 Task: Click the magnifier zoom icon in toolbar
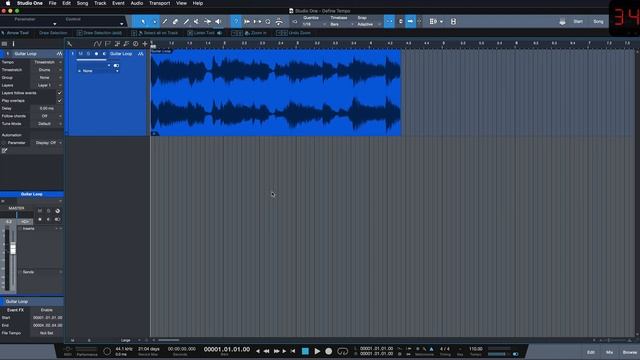coord(268,22)
